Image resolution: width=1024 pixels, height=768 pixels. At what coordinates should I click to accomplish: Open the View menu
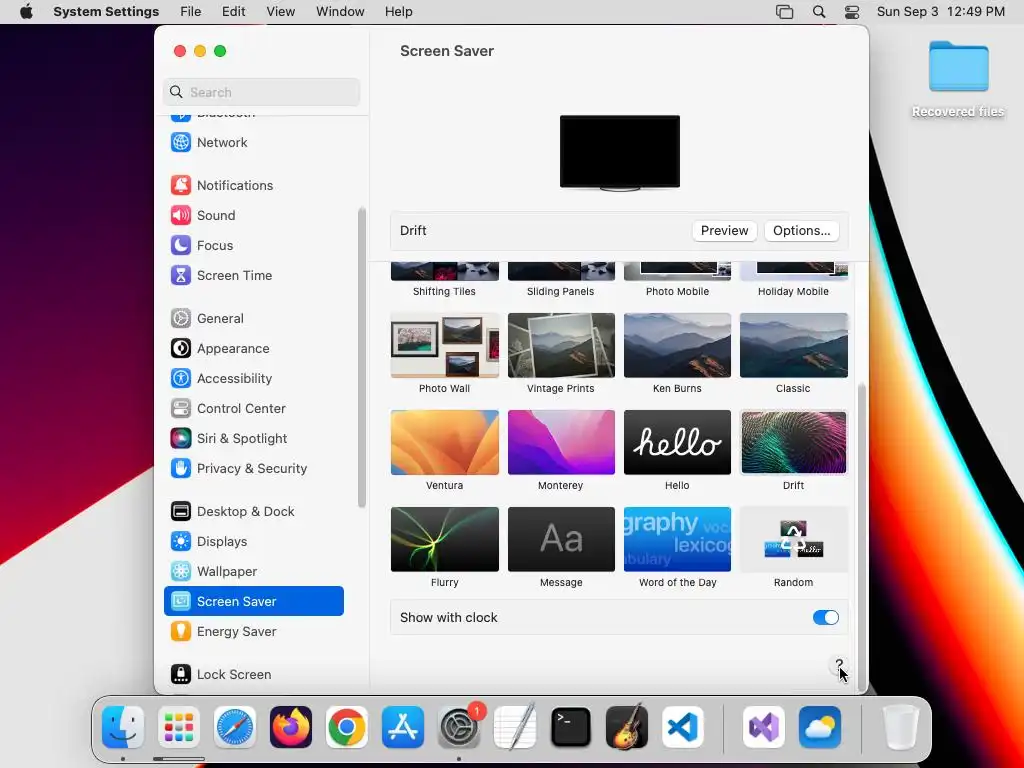(x=280, y=12)
